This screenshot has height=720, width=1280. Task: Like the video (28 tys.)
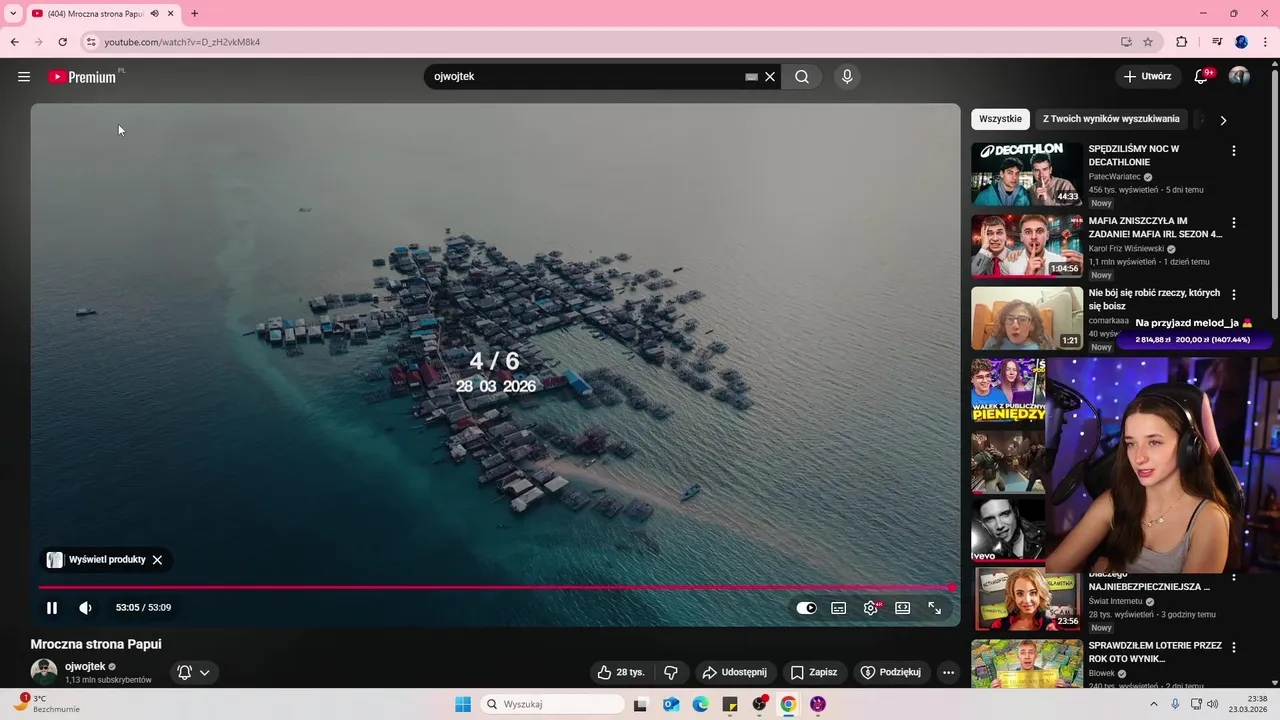pos(621,672)
